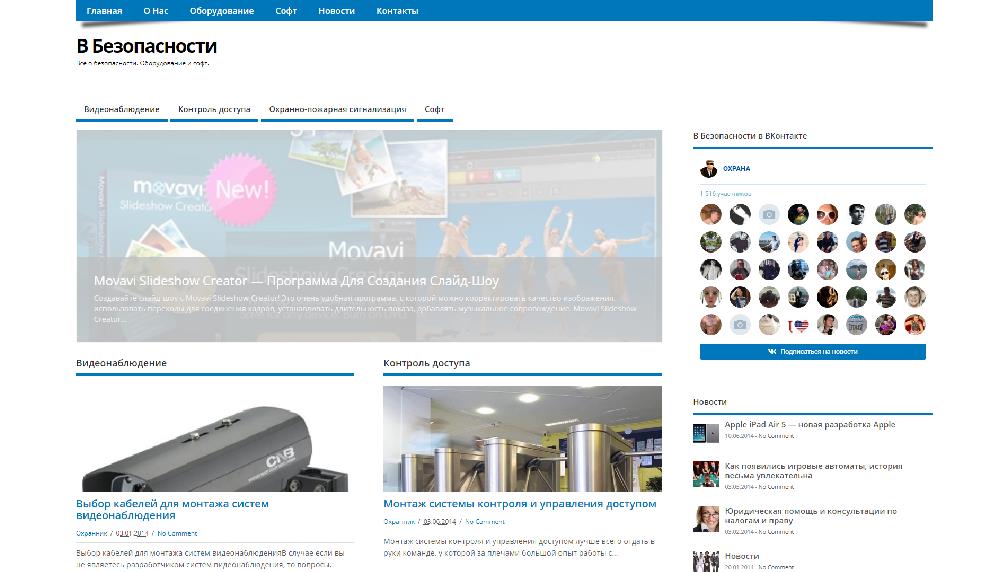Image resolution: width=1007 pixels, height=572 pixels.
Task: Click the В Безопасности site title
Action: click(x=146, y=46)
